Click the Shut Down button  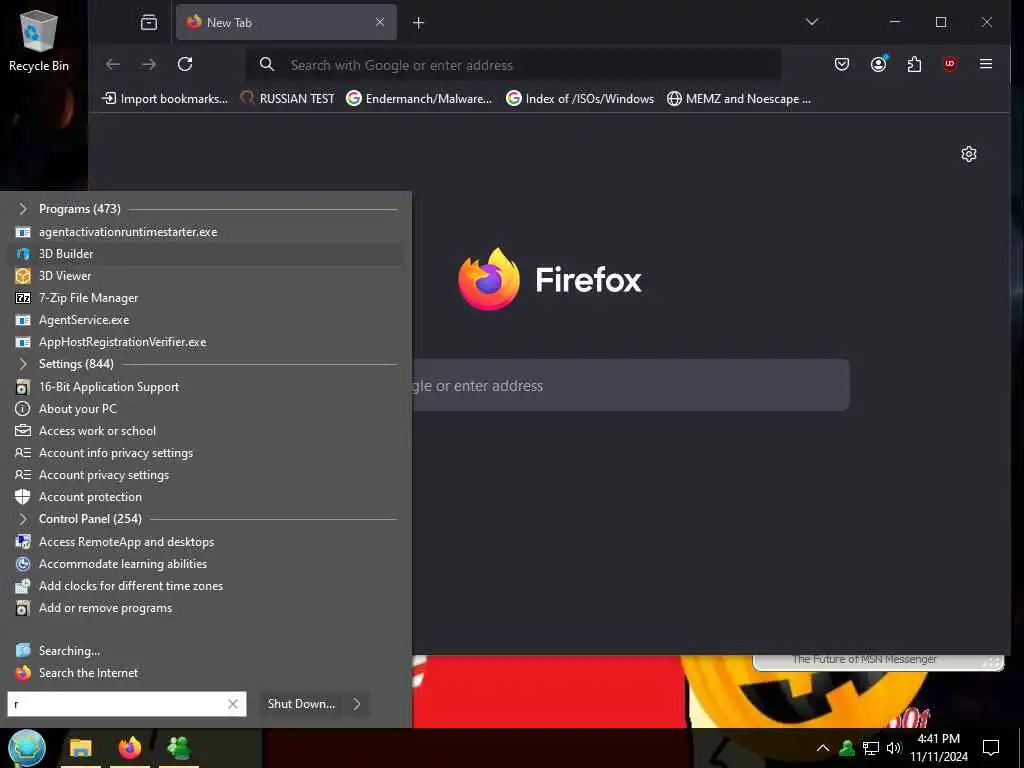point(301,704)
